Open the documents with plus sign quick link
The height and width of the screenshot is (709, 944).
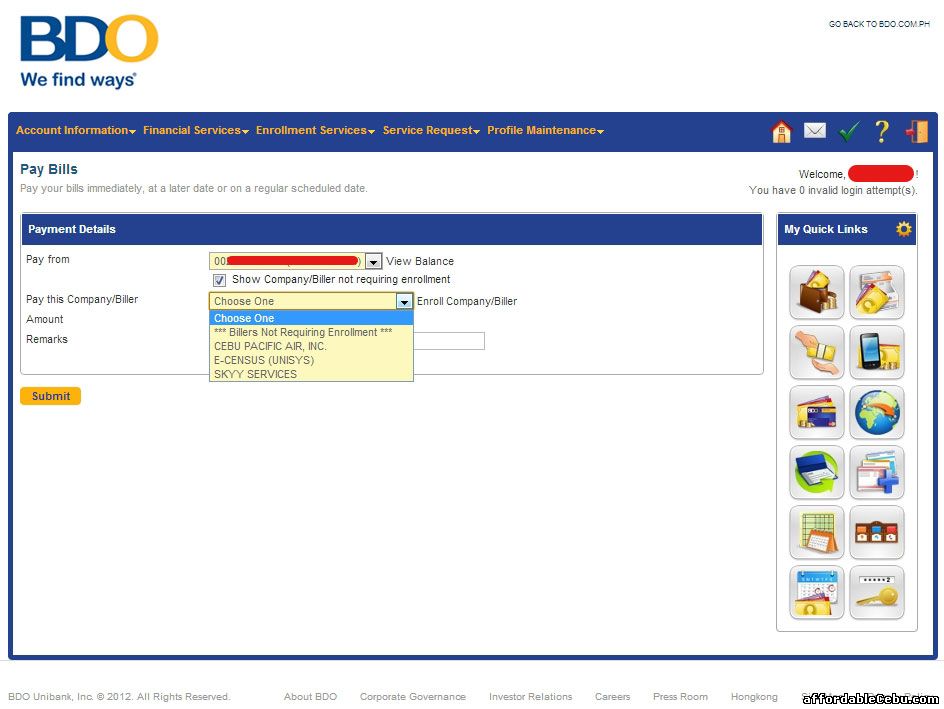coord(877,472)
